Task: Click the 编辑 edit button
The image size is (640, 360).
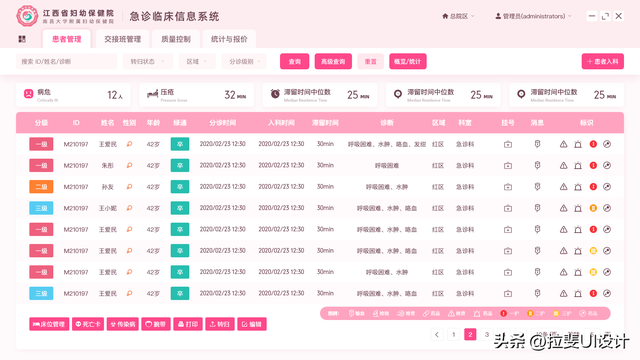Action: (x=252, y=324)
